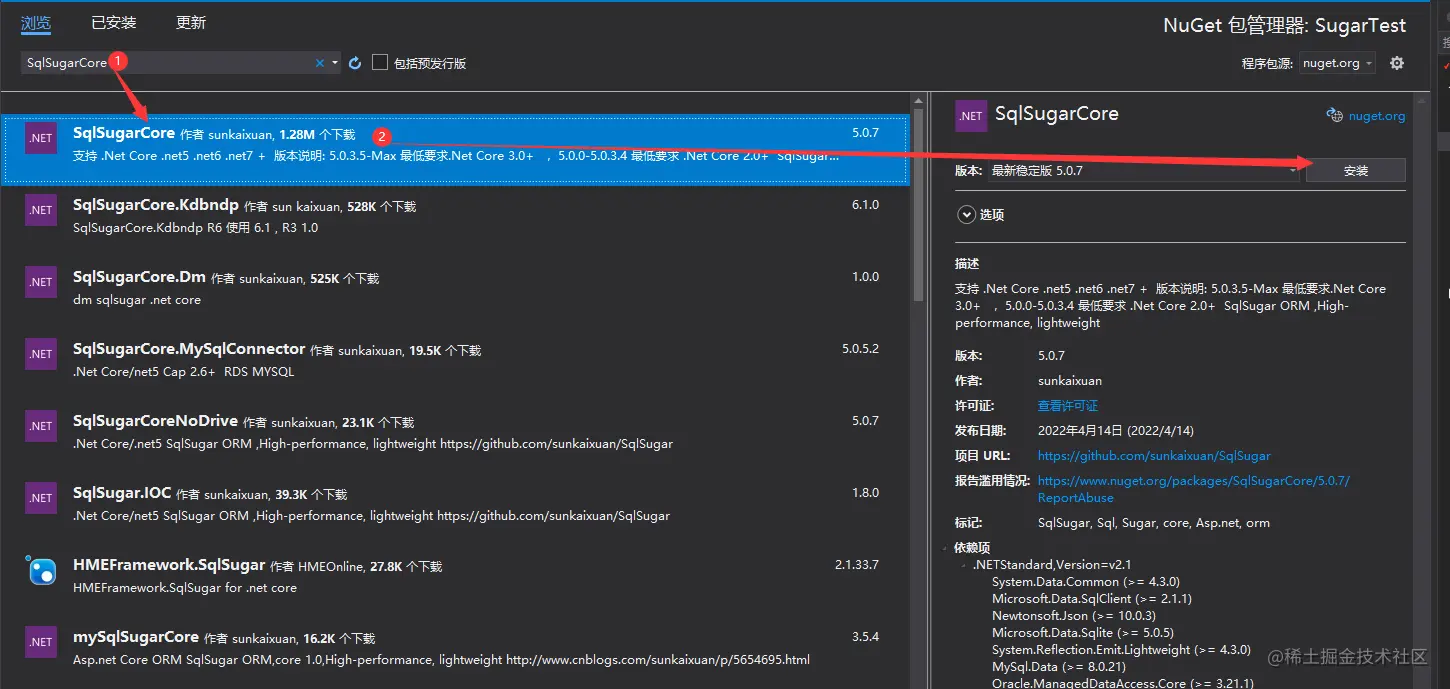
Task: Open the 查看许可证 link
Action: (1068, 405)
